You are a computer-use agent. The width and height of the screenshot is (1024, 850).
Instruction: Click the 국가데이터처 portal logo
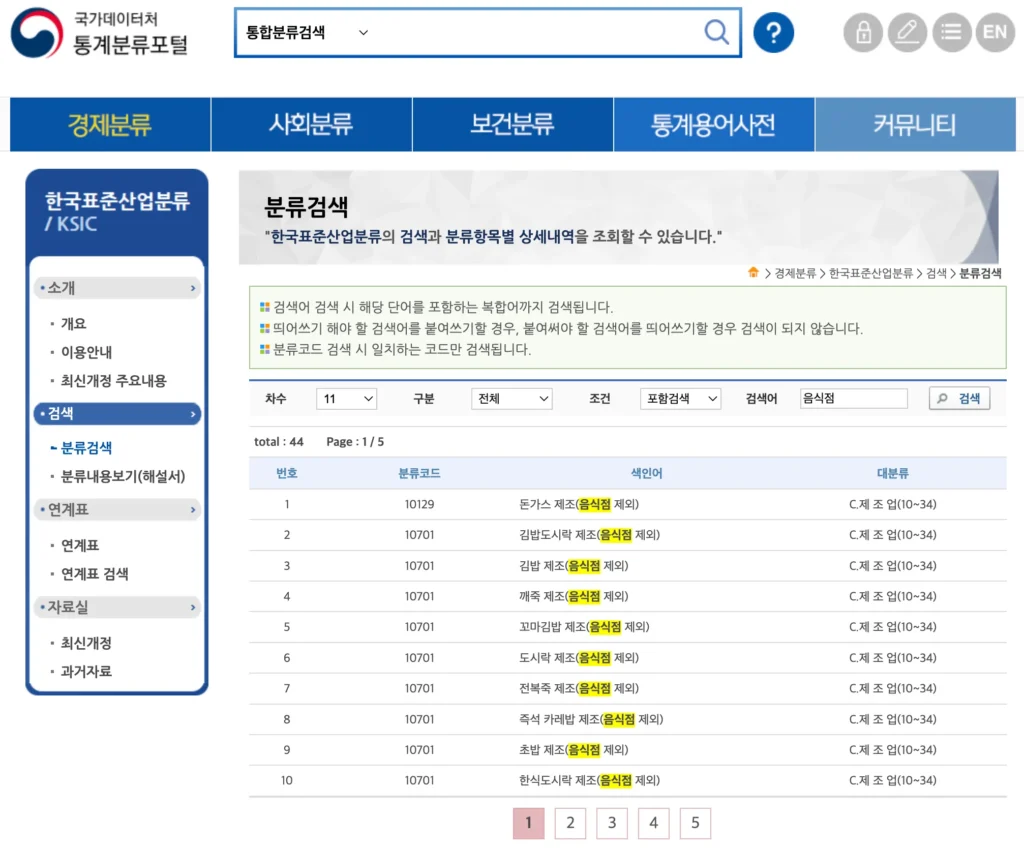(x=100, y=32)
